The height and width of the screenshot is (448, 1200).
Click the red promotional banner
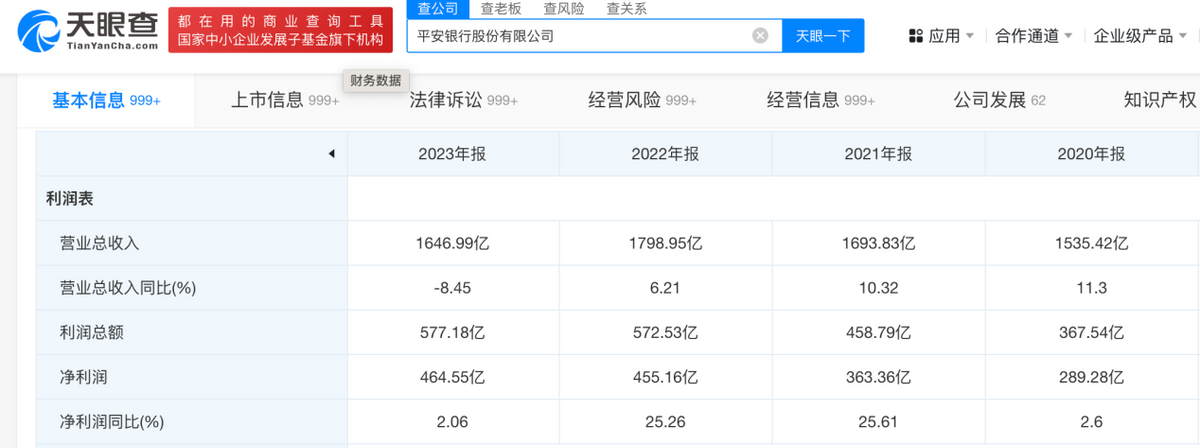click(280, 30)
